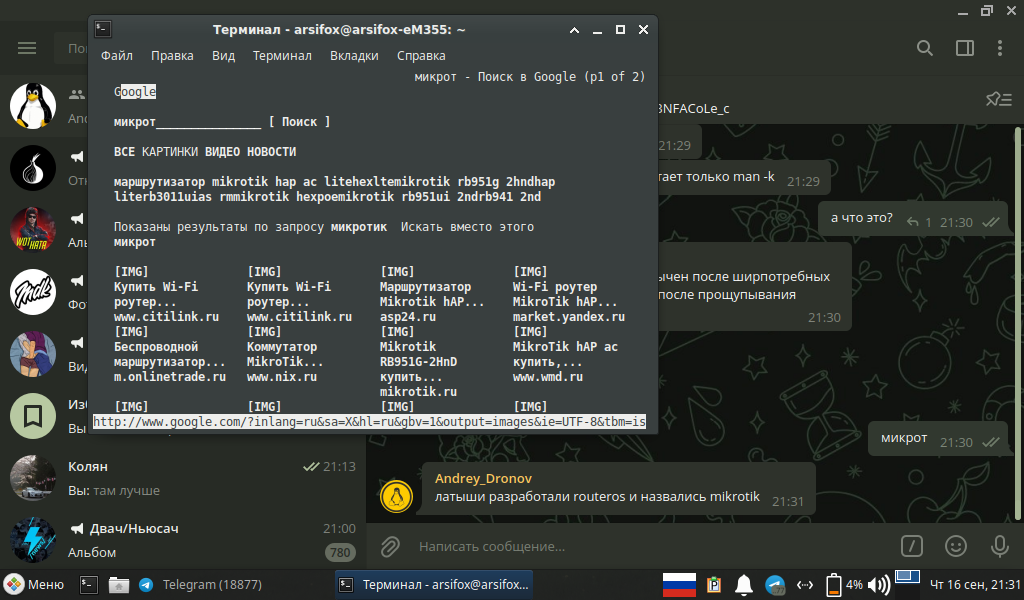
Task: Open Telegram chat three-dots menu
Action: pos(999,48)
